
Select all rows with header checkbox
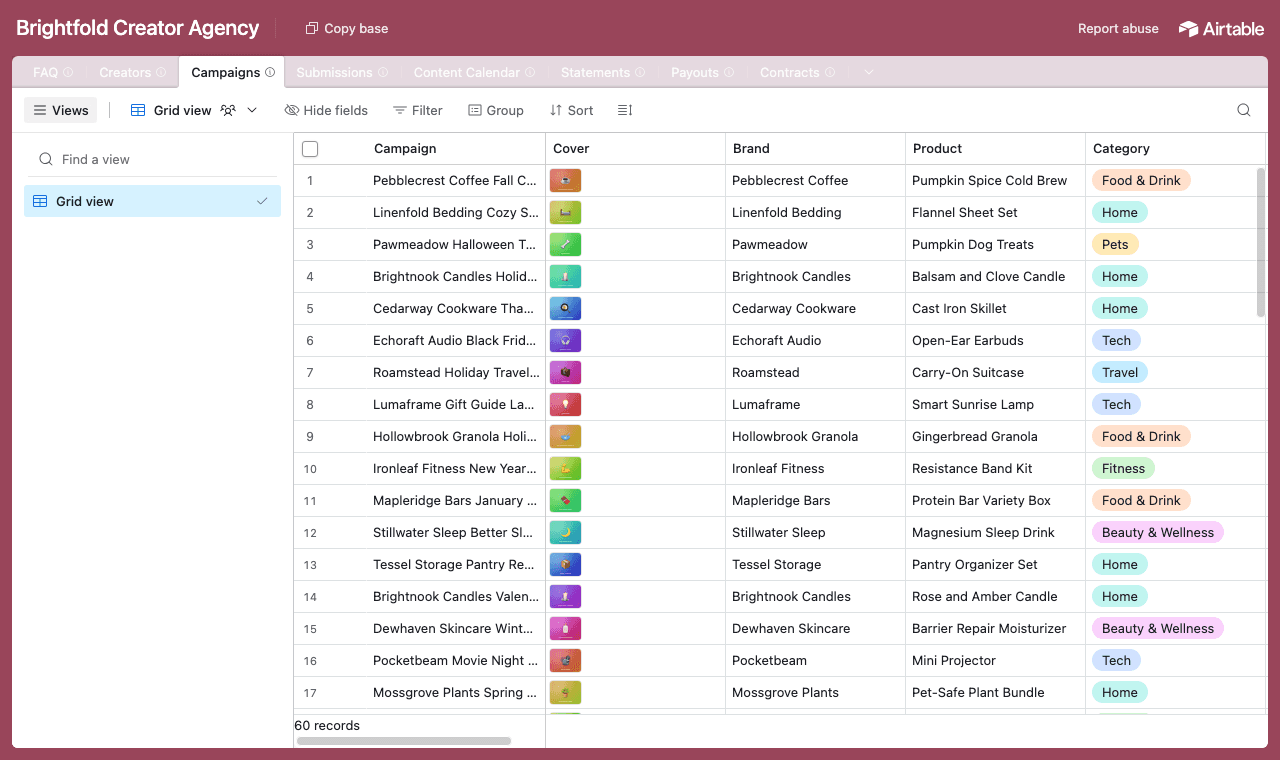[x=310, y=149]
